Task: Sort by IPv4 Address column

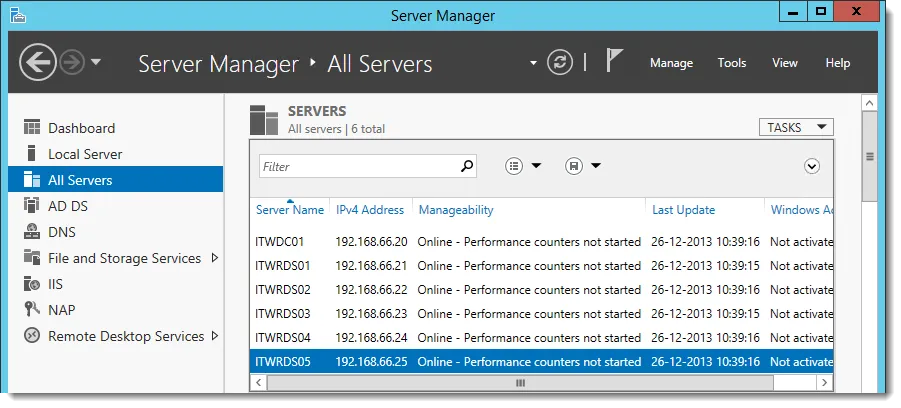Action: tap(371, 210)
